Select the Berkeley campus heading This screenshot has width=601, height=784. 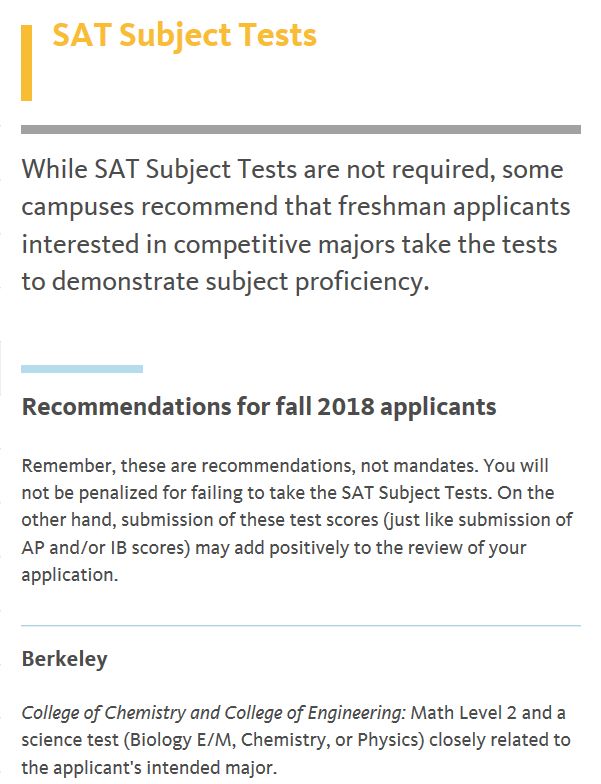point(64,659)
